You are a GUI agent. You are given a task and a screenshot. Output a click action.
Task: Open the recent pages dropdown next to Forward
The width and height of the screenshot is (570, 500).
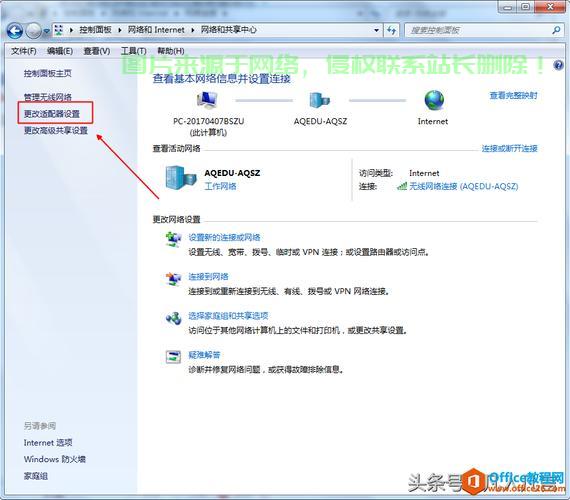pos(47,32)
